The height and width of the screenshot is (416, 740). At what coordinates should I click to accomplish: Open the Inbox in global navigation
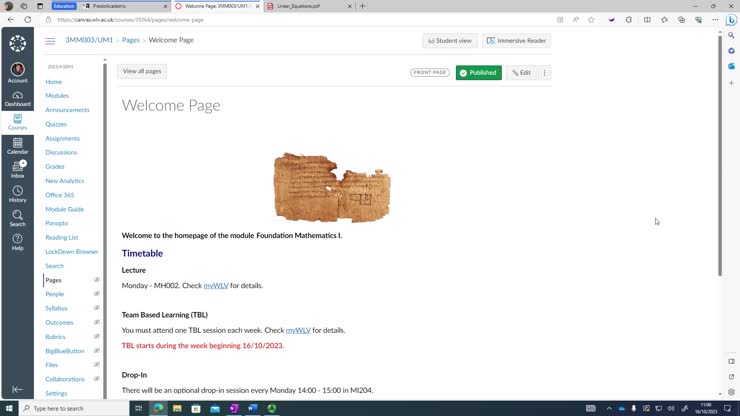17,169
